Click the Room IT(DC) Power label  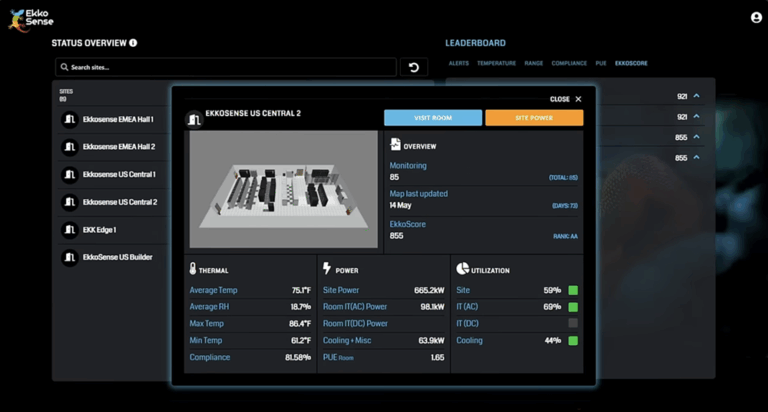pos(355,323)
